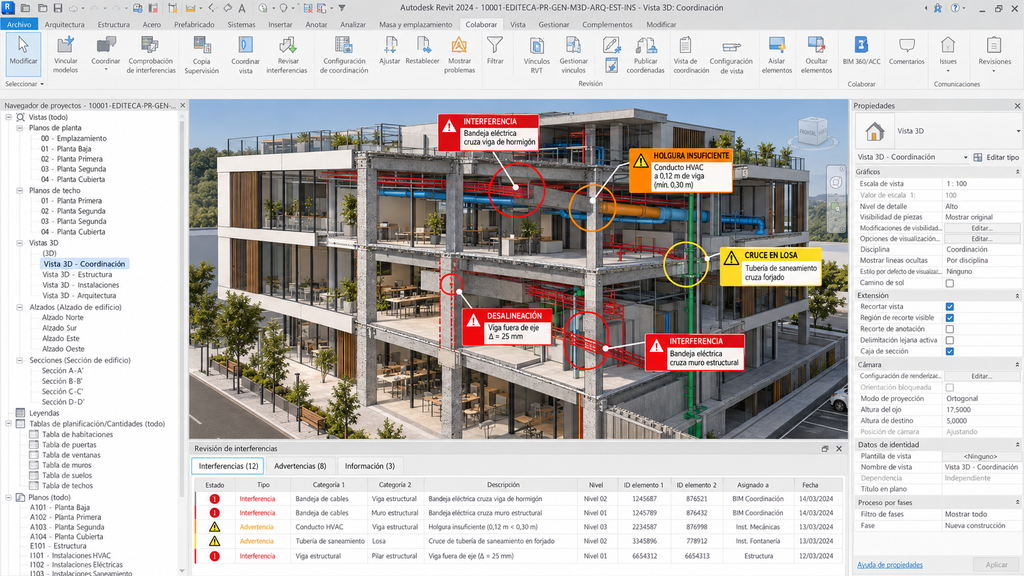Open the Archivo menu
This screenshot has height=576, width=1024.
pos(19,24)
